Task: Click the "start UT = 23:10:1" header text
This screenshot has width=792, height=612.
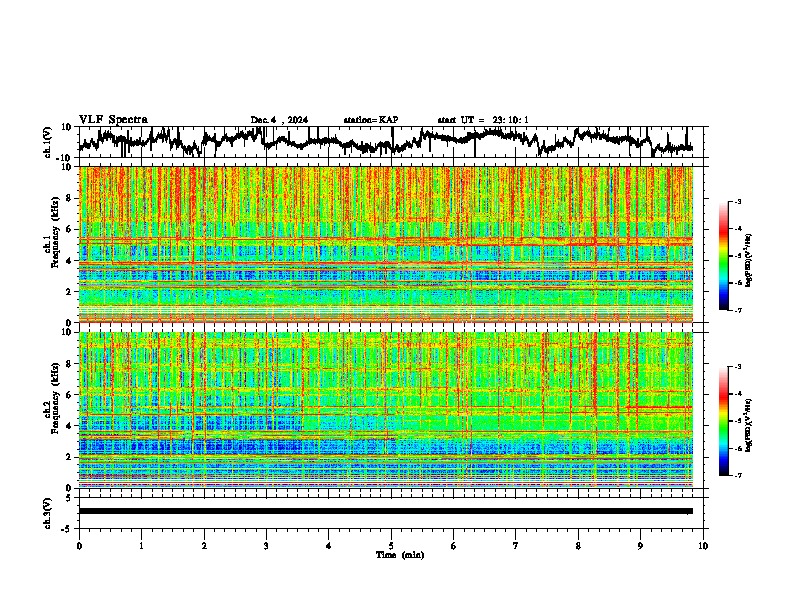Action: [483, 120]
